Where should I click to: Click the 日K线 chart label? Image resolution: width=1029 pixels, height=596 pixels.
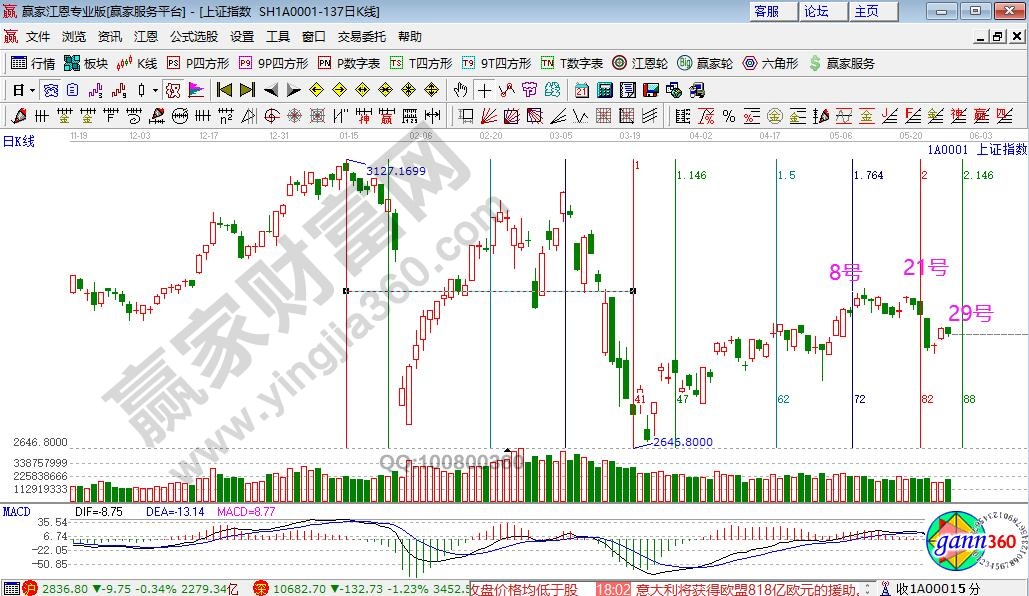(19, 141)
